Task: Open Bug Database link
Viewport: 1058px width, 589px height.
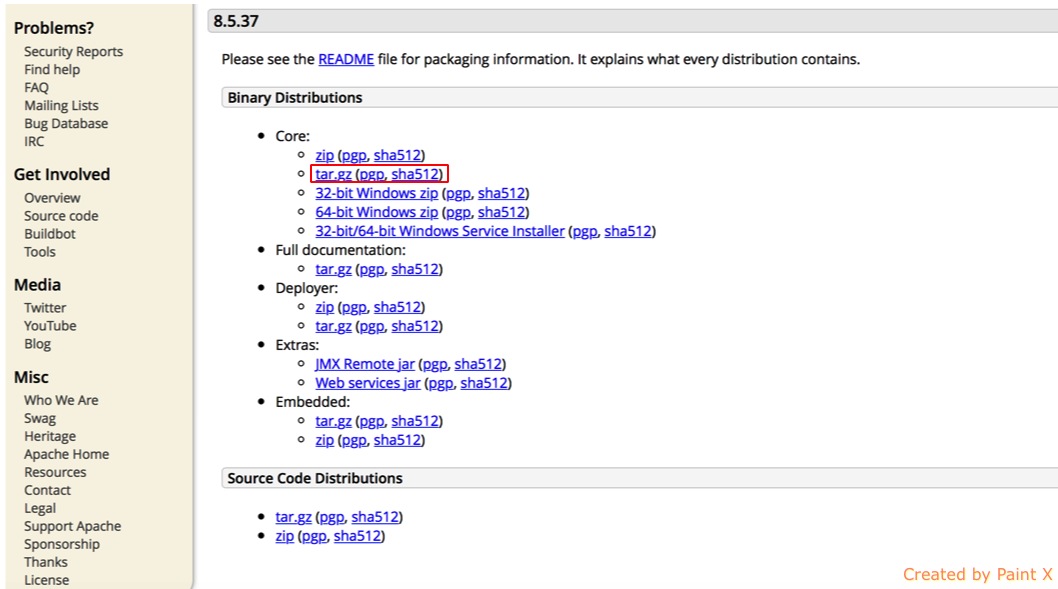Action: (x=66, y=123)
